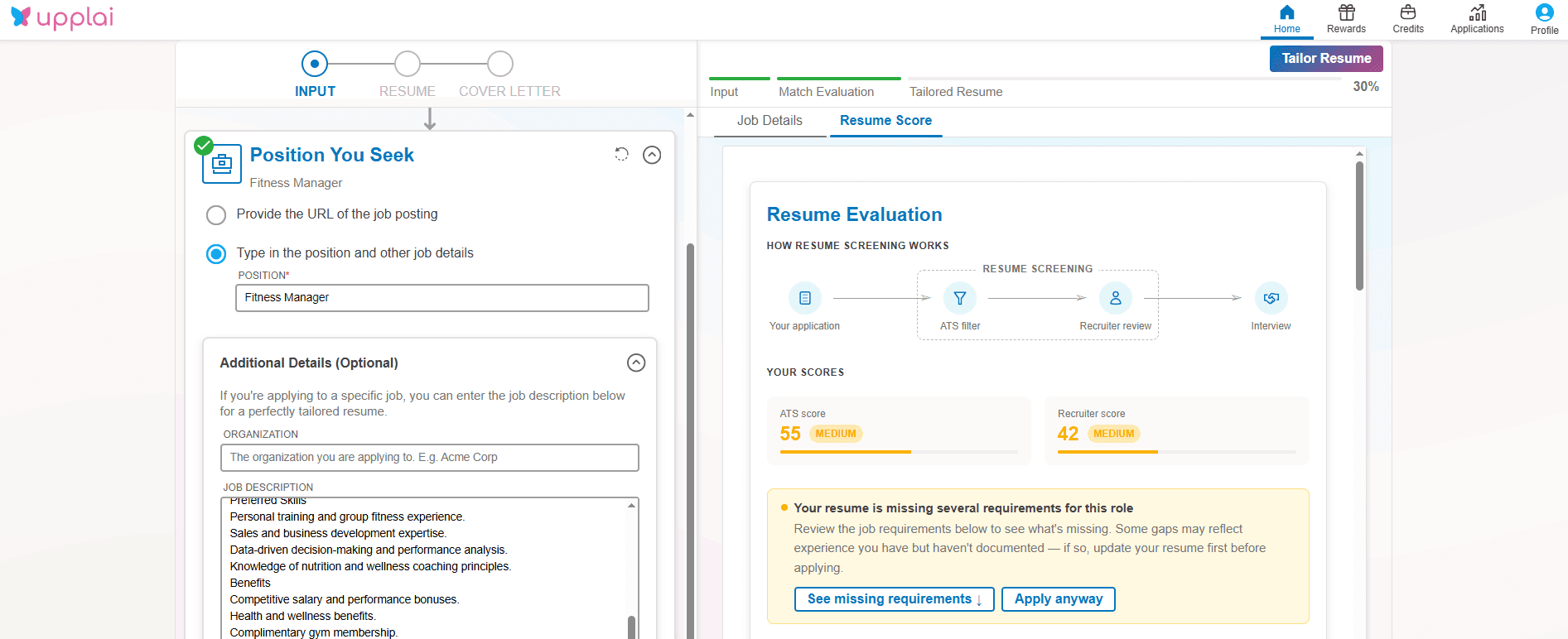Collapse the Position You Seek section
The height and width of the screenshot is (639, 1568).
click(652, 155)
